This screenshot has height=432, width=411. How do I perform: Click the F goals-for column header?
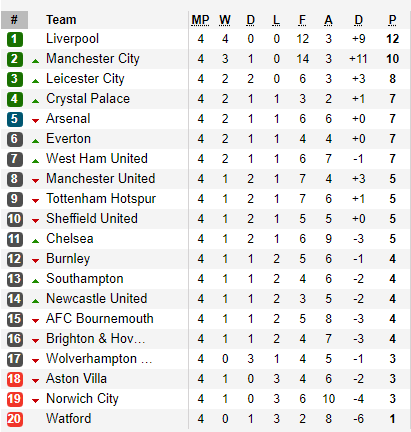pyautogui.click(x=302, y=20)
